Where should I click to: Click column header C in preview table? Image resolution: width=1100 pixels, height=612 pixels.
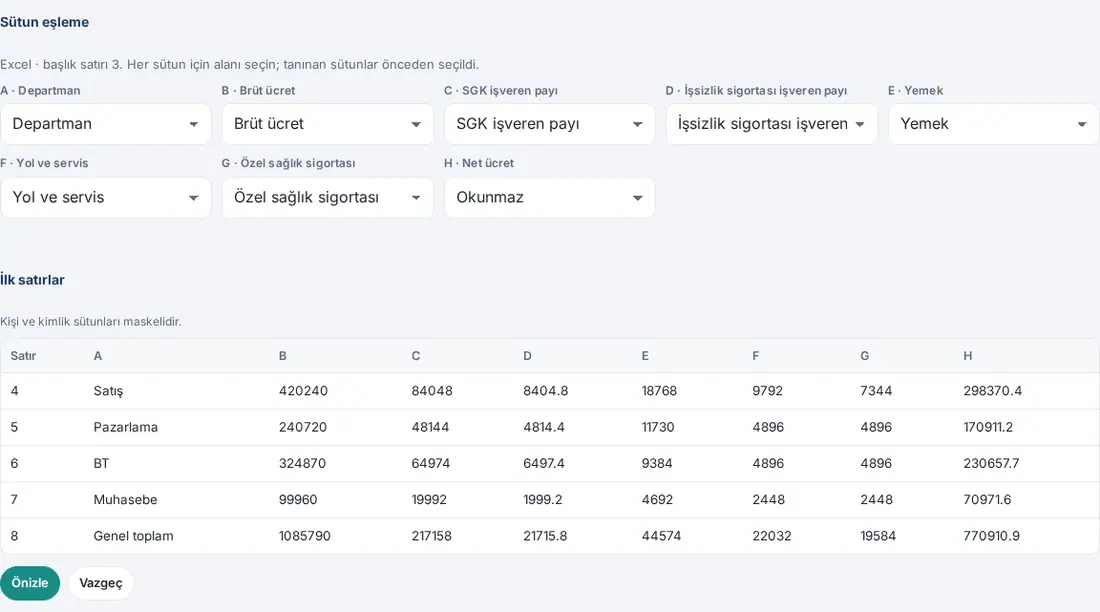click(x=416, y=356)
